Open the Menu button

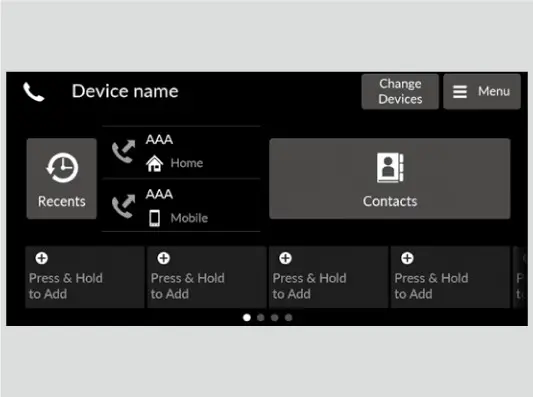[482, 91]
